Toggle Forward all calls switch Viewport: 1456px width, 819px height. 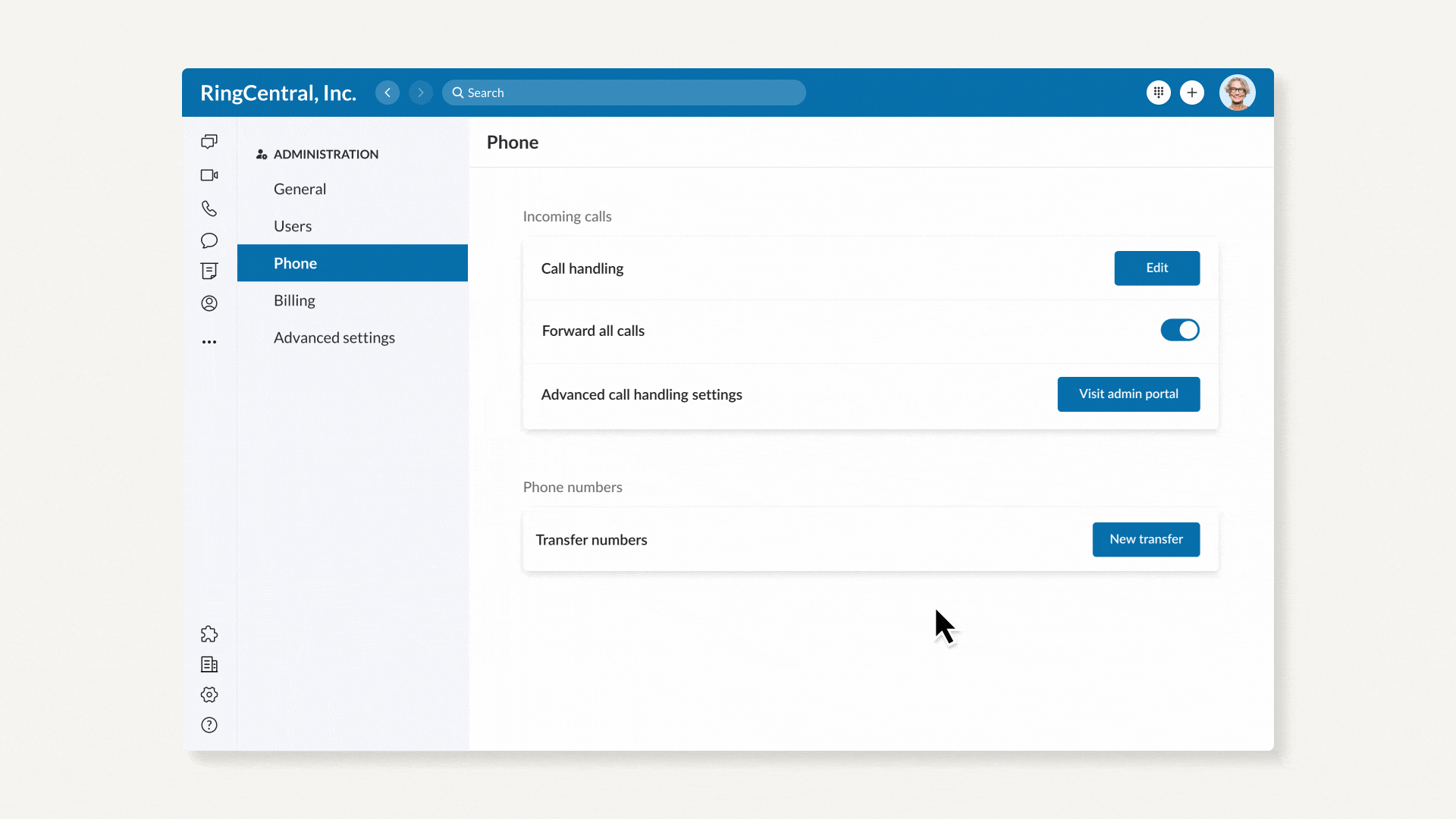1180,330
